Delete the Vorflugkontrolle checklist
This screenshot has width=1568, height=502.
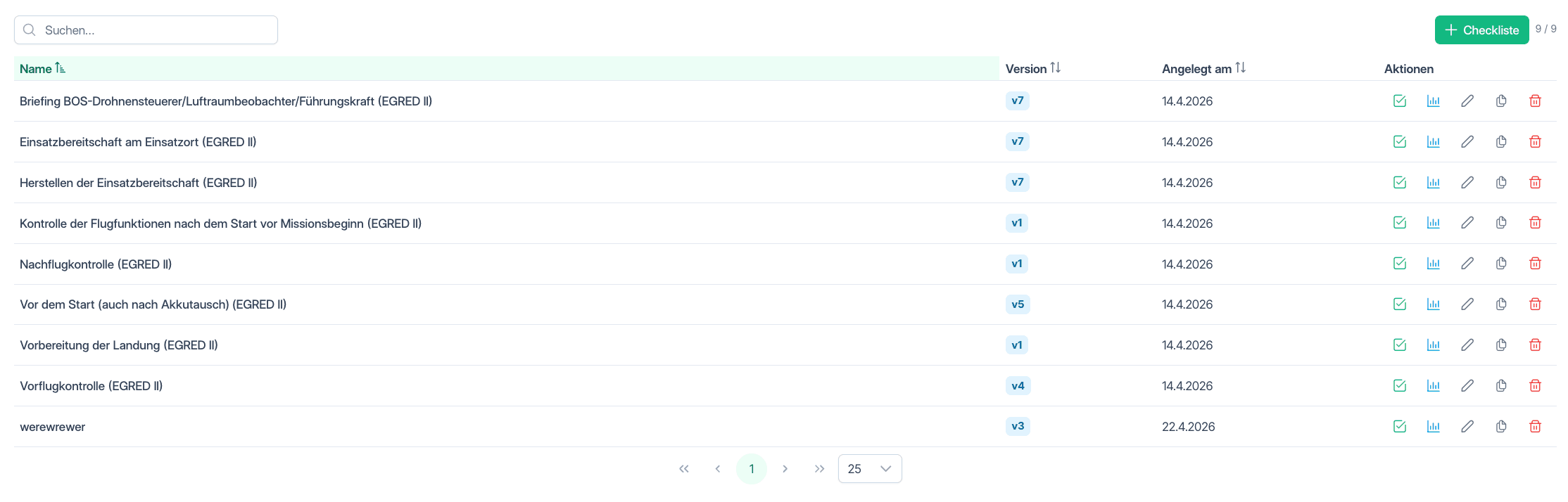(1535, 385)
